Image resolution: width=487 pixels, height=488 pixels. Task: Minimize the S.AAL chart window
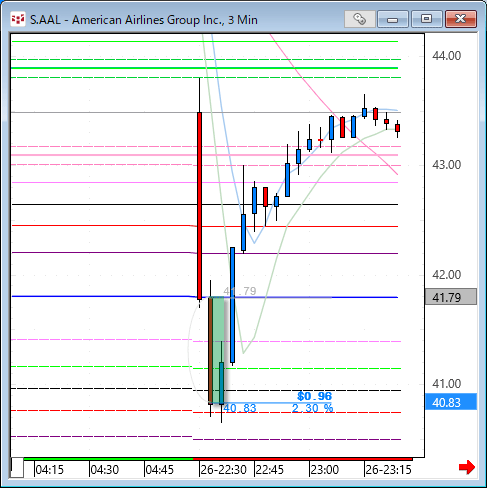[393, 19]
